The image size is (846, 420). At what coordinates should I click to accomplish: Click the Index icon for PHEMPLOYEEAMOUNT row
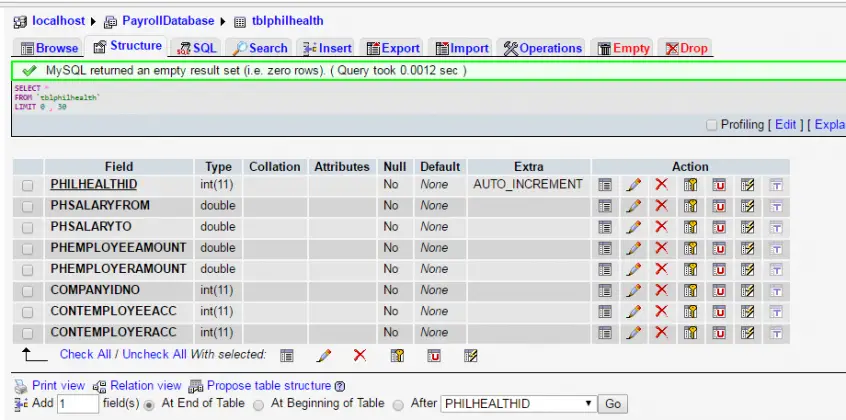point(747,247)
